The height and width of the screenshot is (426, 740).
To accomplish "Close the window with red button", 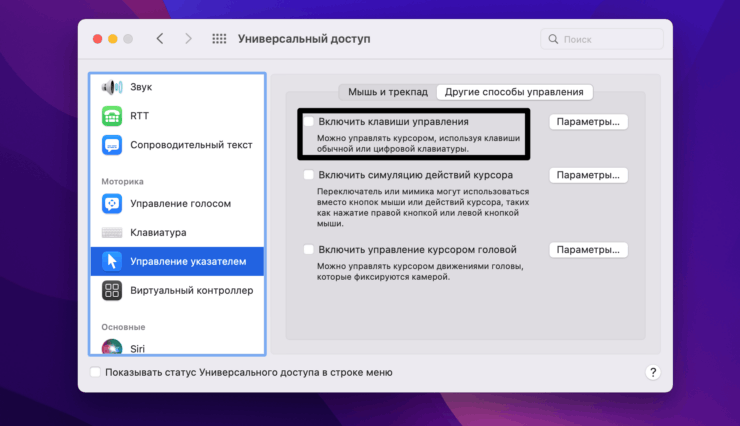I will click(x=98, y=39).
